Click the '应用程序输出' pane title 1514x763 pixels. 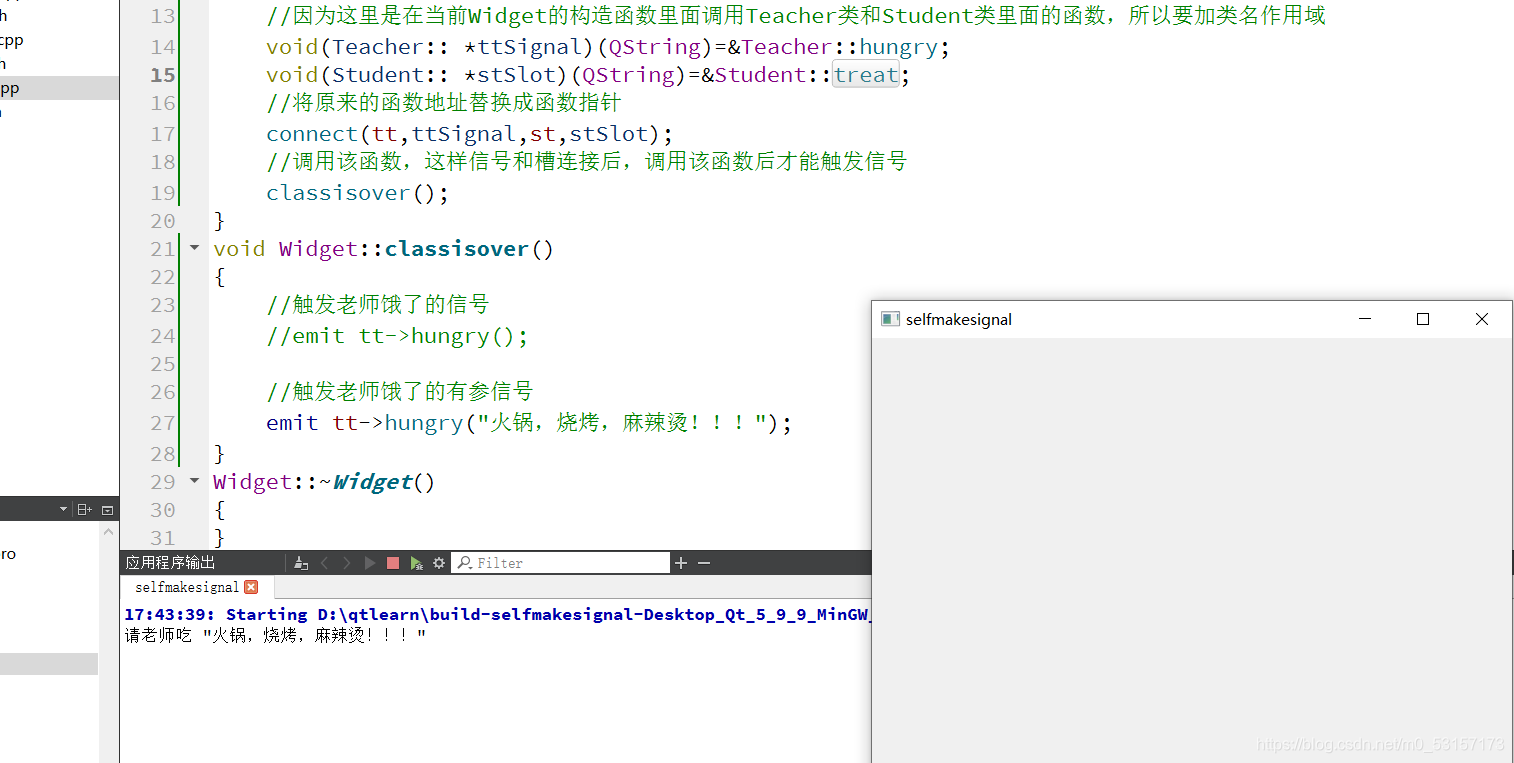tap(170, 563)
